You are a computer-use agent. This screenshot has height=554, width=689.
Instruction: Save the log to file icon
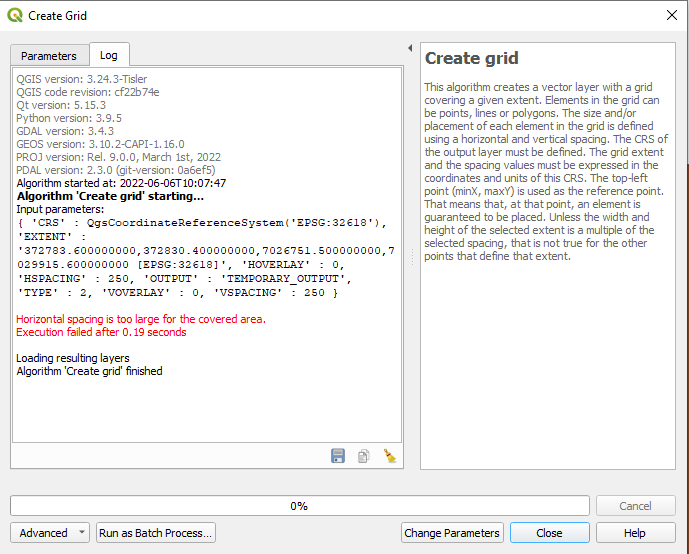coord(337,456)
